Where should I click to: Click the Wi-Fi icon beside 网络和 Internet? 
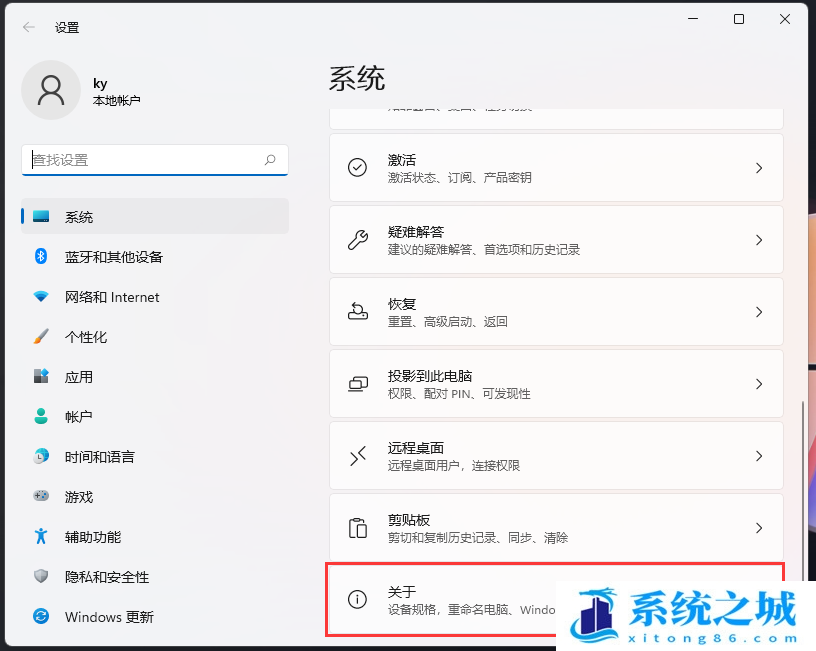pos(41,296)
